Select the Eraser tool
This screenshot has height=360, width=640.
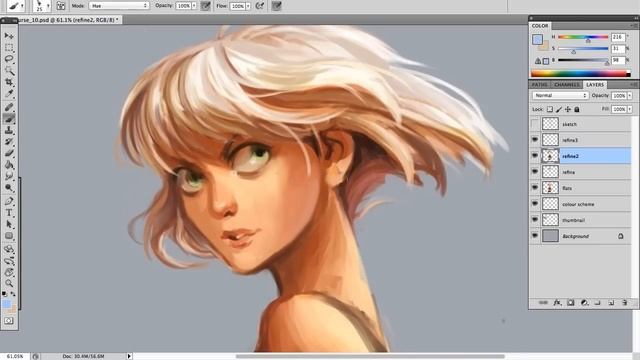tap(9, 153)
